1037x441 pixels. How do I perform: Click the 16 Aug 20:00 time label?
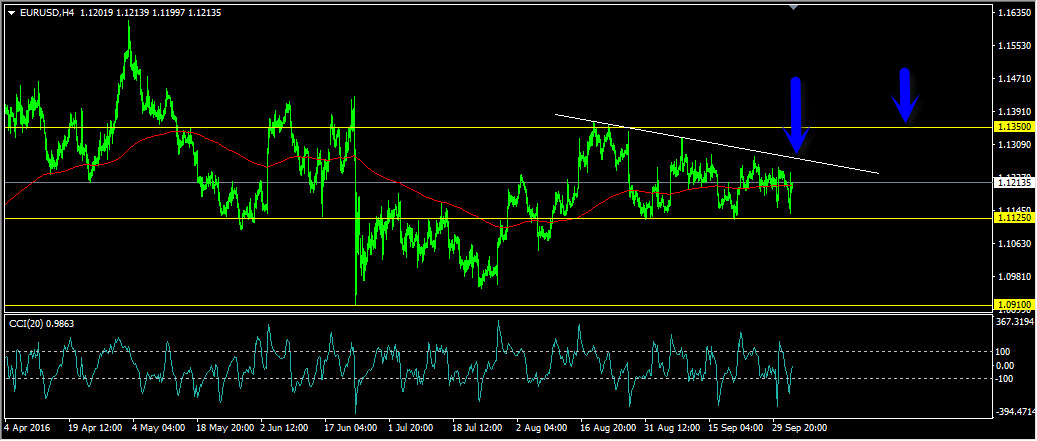[x=608, y=428]
